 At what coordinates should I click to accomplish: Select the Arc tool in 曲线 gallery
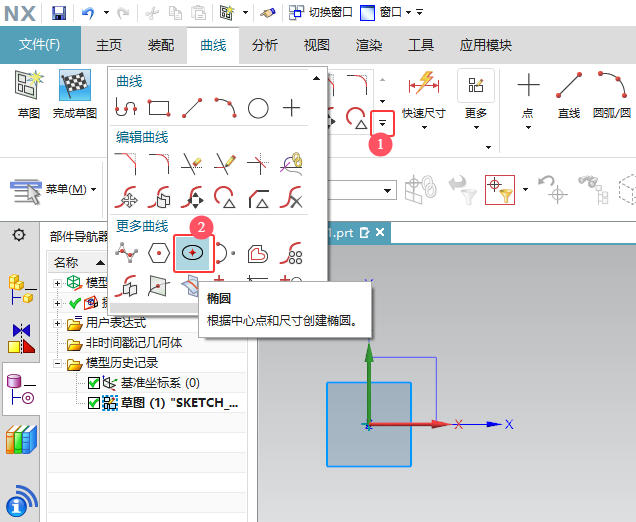226,108
